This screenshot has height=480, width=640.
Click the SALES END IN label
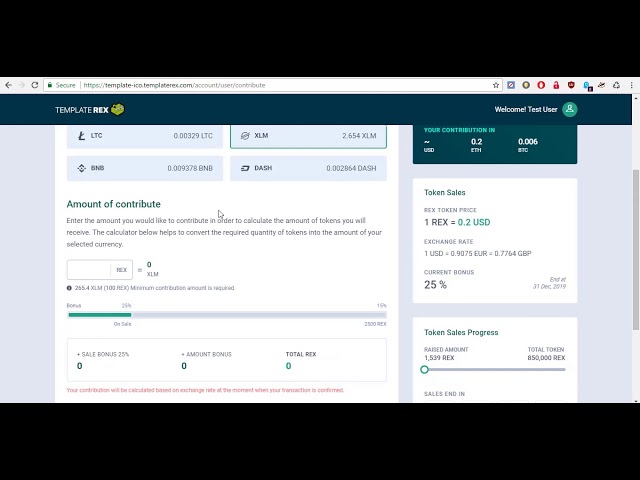coord(444,394)
